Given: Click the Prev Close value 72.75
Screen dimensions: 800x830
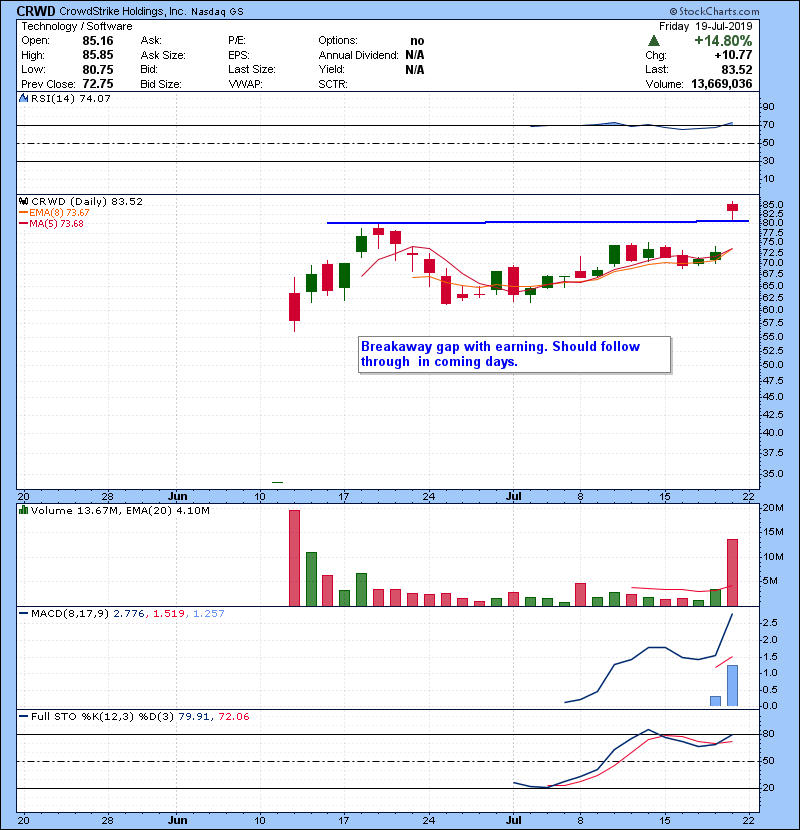Looking at the screenshot, I should [98, 84].
